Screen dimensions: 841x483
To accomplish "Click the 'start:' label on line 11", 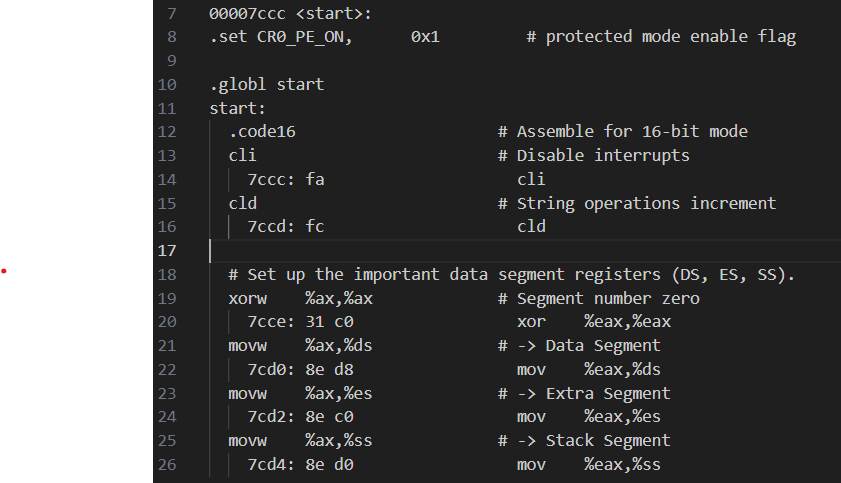I will pyautogui.click(x=237, y=108).
